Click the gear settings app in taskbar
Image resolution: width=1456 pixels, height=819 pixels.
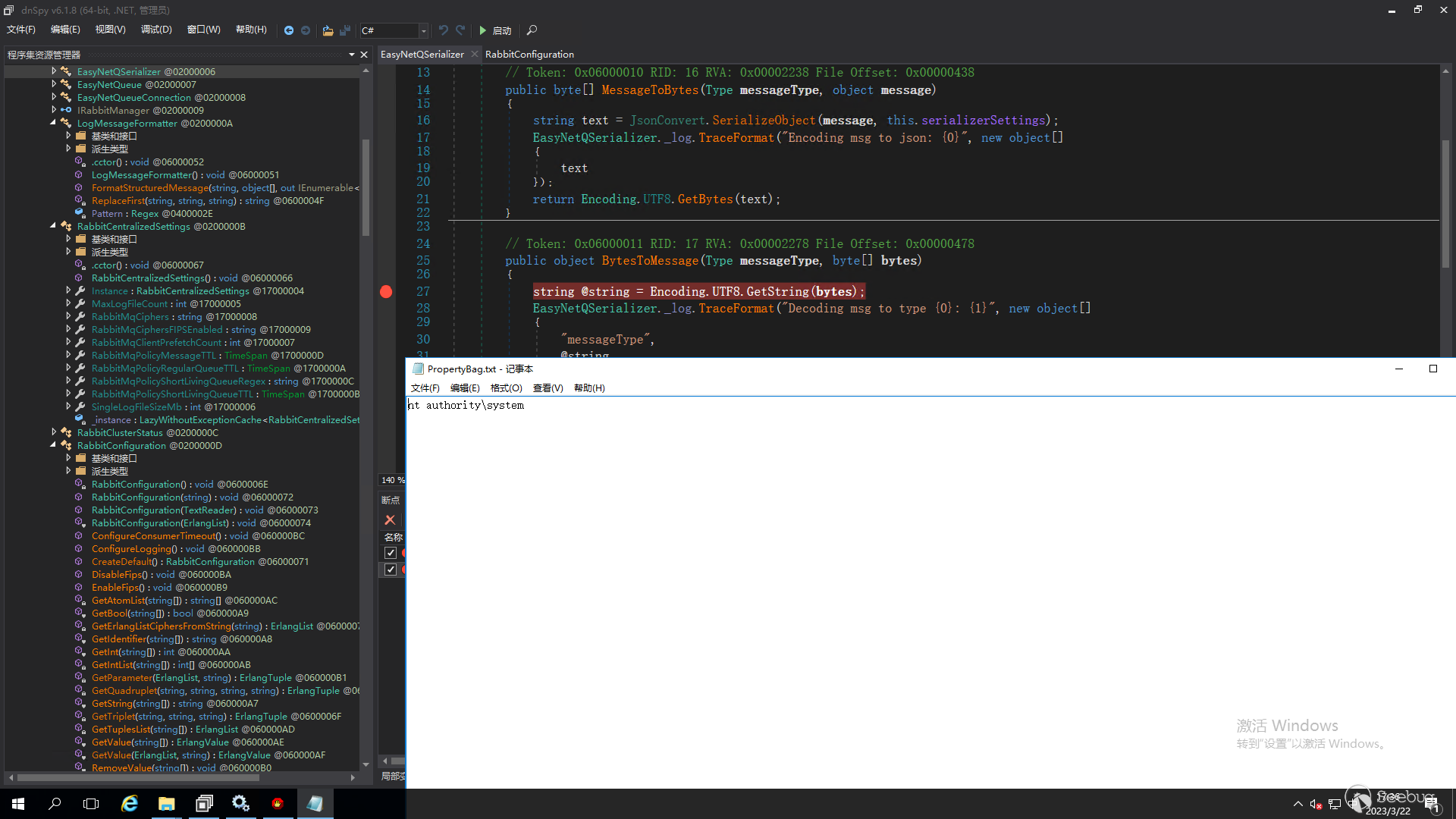coord(241,804)
